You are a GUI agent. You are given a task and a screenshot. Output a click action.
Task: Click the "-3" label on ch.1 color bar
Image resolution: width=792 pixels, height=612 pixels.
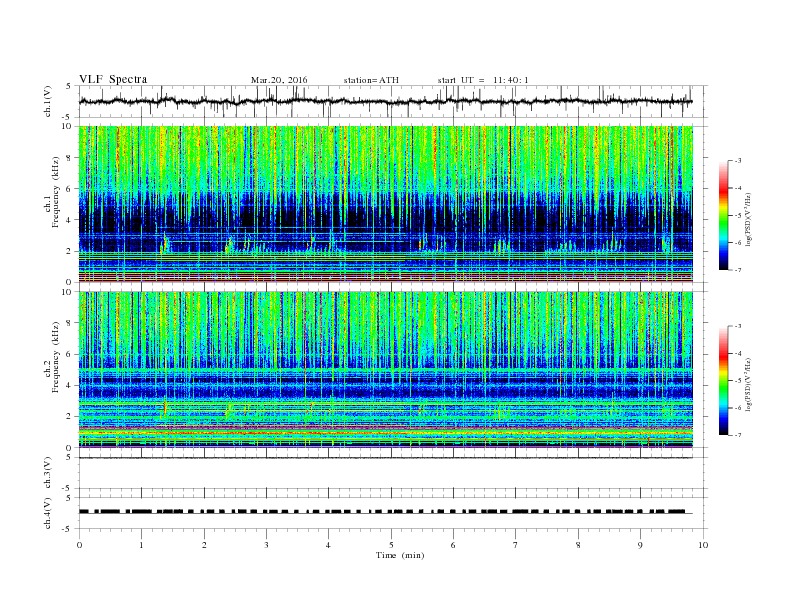pyautogui.click(x=737, y=161)
